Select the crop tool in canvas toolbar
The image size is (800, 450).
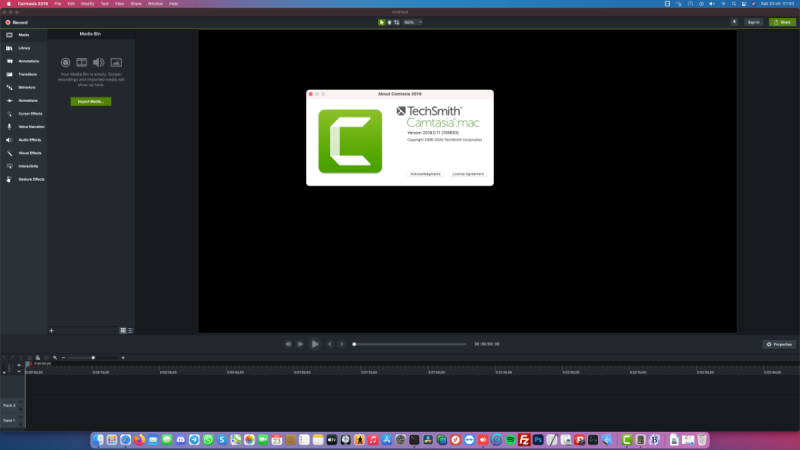point(396,21)
